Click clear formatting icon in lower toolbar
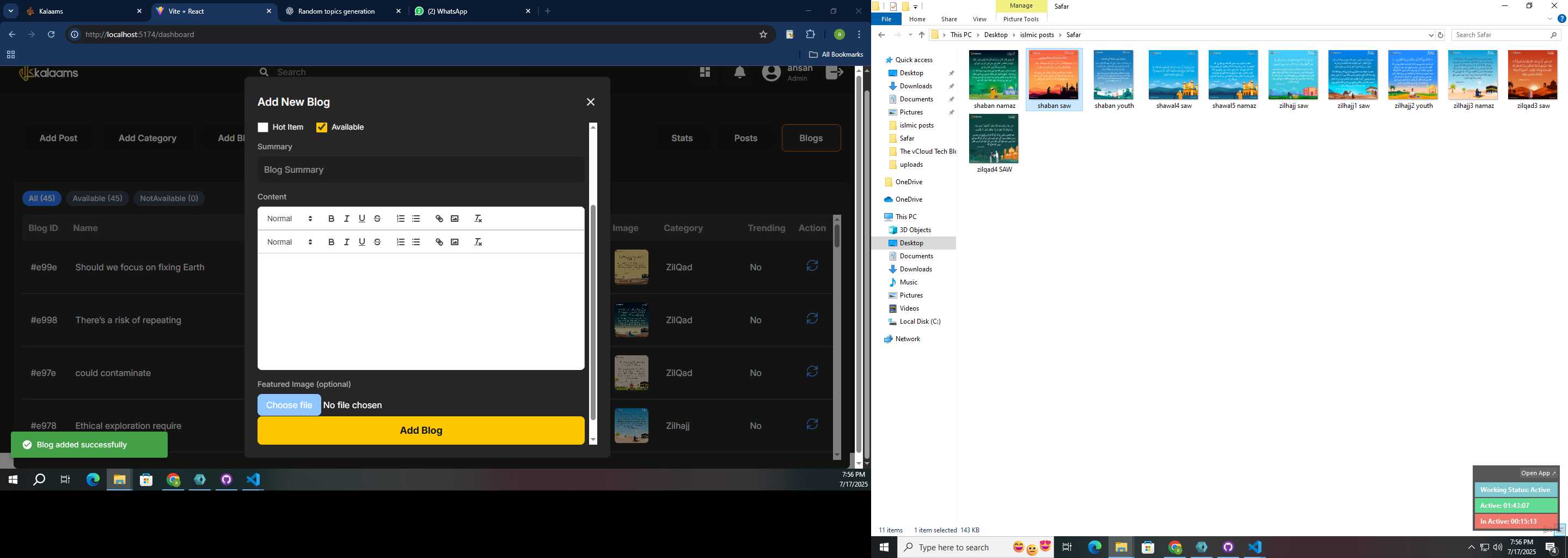 click(478, 242)
